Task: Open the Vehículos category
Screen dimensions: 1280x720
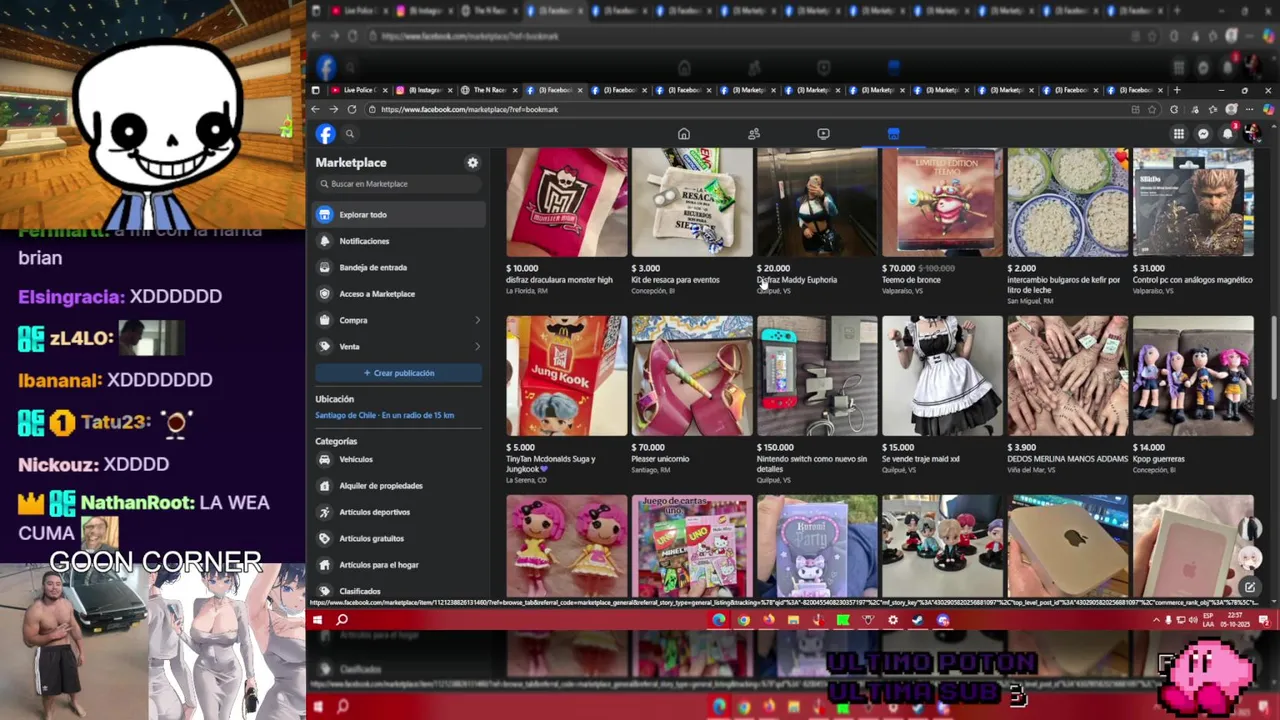Action: [x=398, y=459]
